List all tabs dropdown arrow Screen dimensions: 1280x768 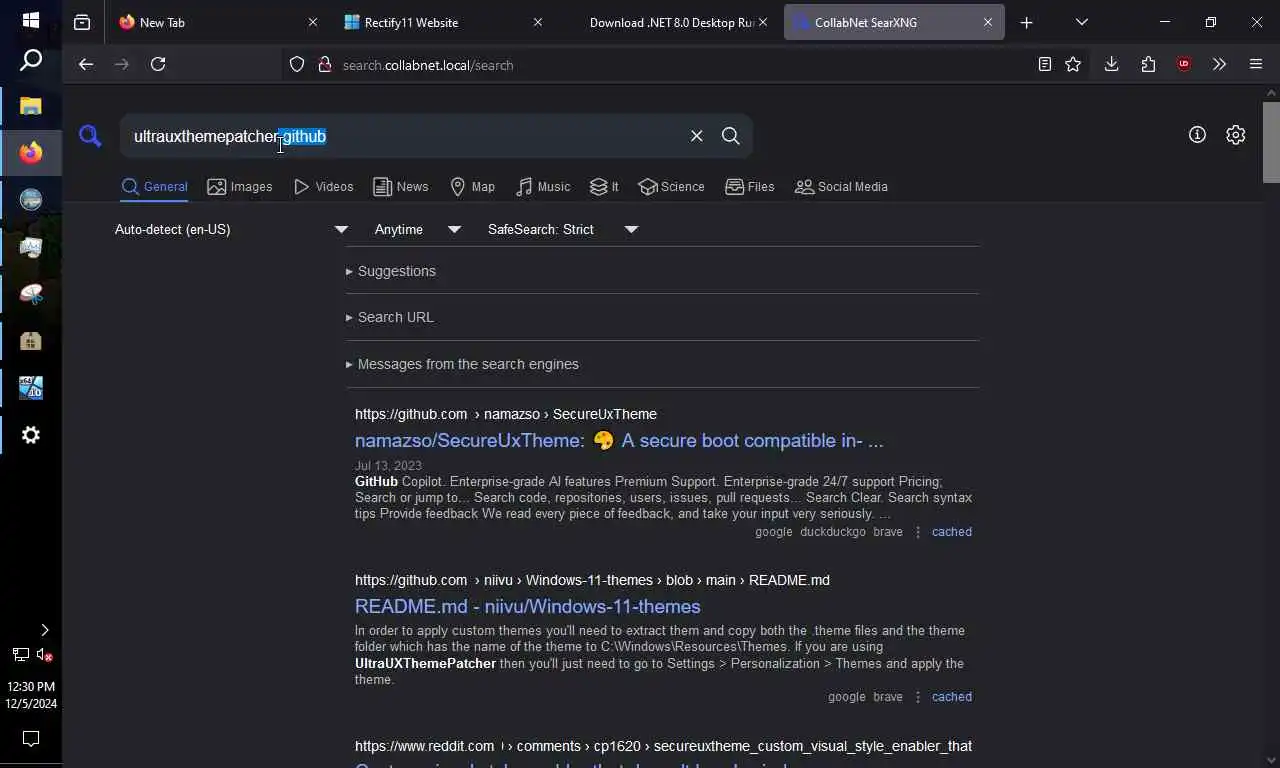tap(1081, 22)
